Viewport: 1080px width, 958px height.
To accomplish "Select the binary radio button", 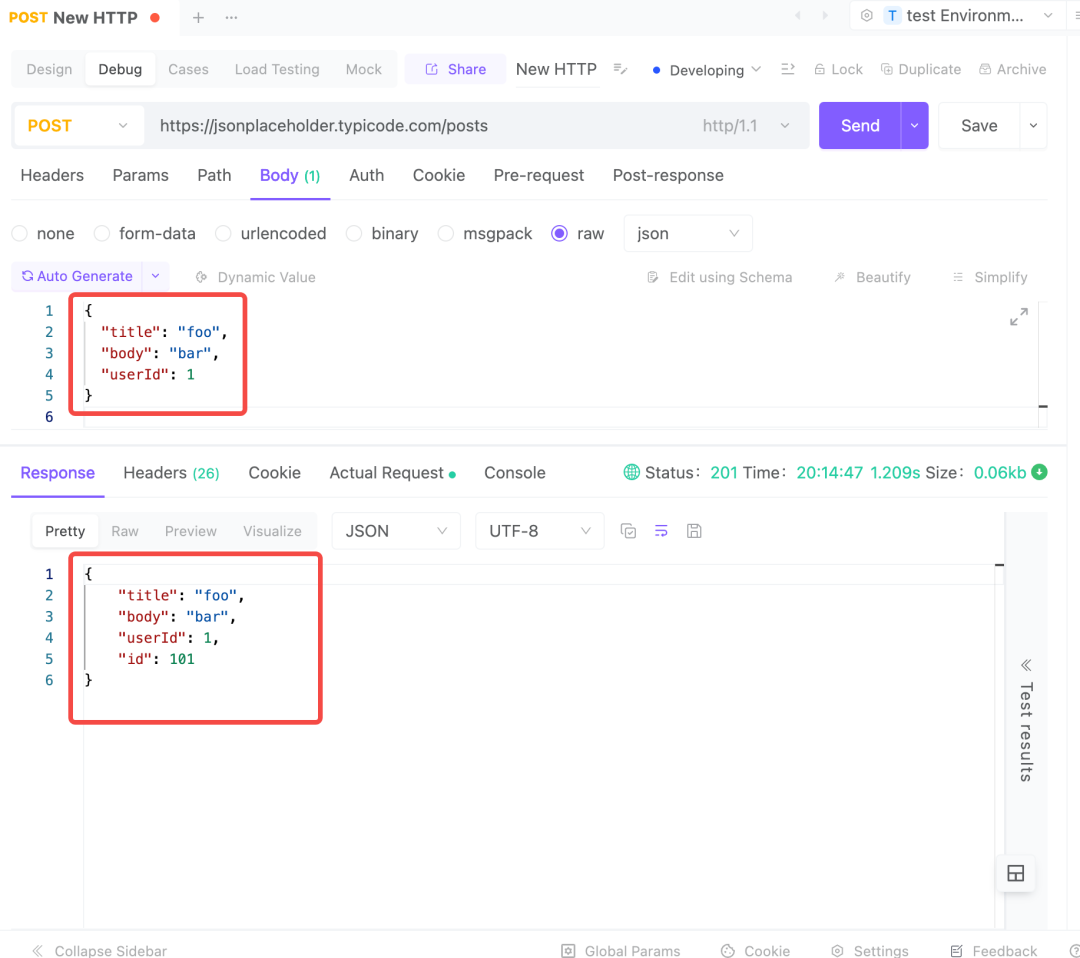I will pyautogui.click(x=354, y=233).
